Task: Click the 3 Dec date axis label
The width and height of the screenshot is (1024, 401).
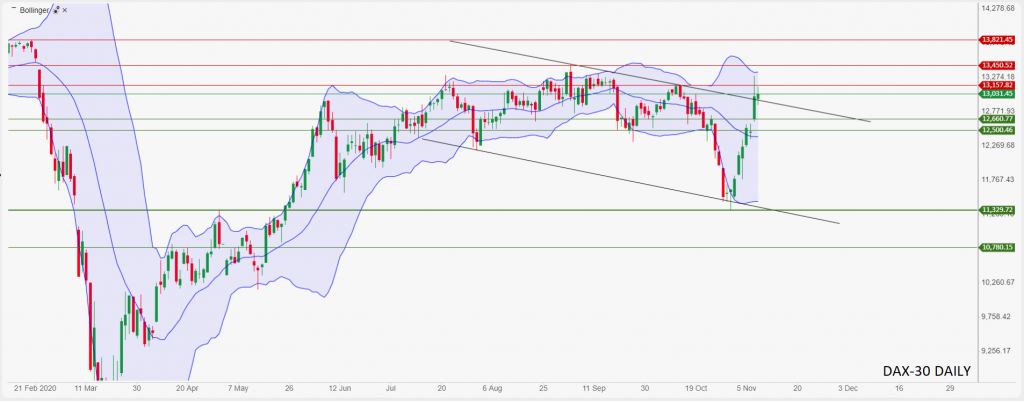Action: (x=849, y=387)
